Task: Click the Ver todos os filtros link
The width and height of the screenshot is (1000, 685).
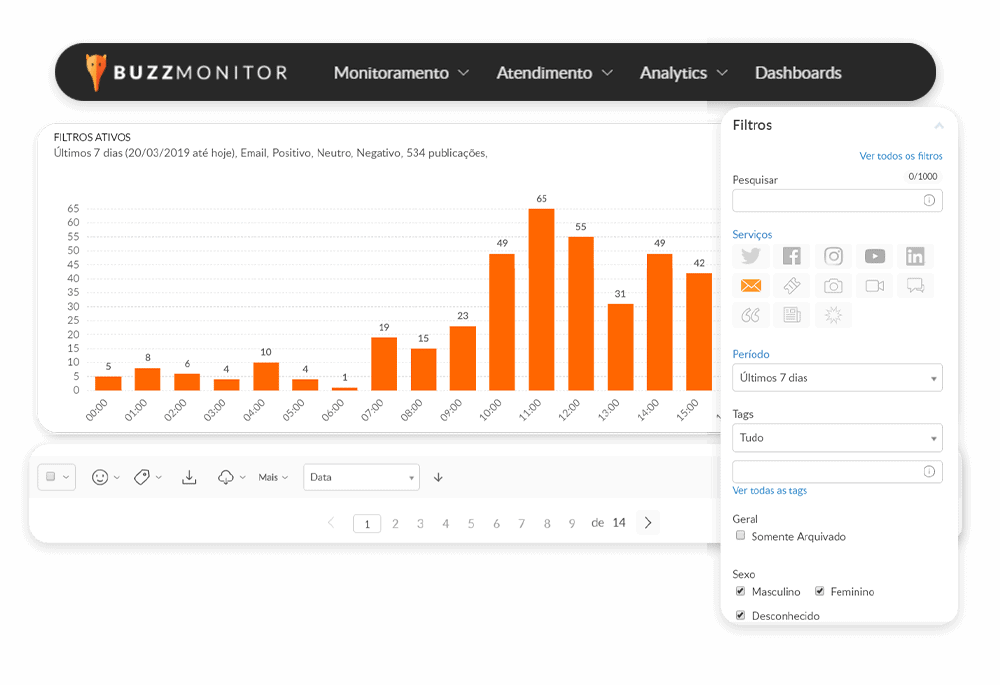Action: point(900,156)
